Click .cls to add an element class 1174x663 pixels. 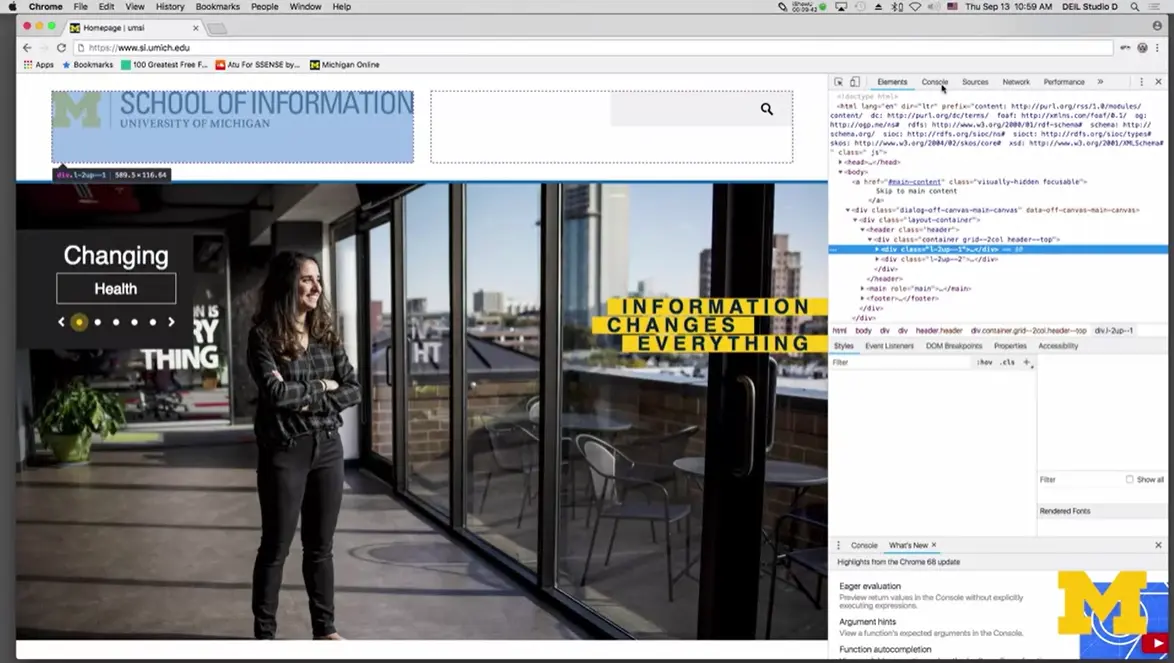(1008, 362)
